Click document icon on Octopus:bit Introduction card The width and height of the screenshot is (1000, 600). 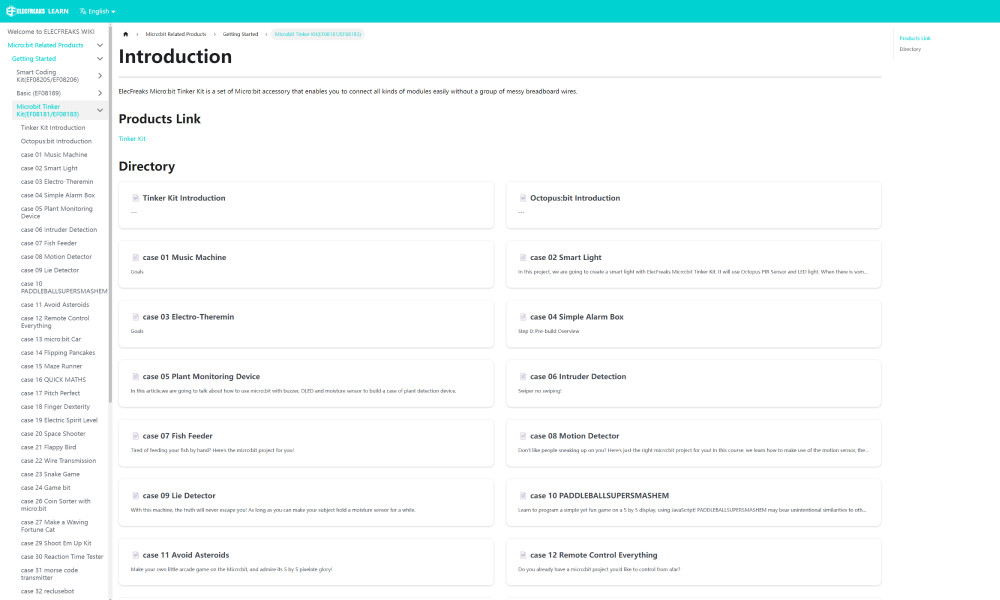pyautogui.click(x=522, y=198)
